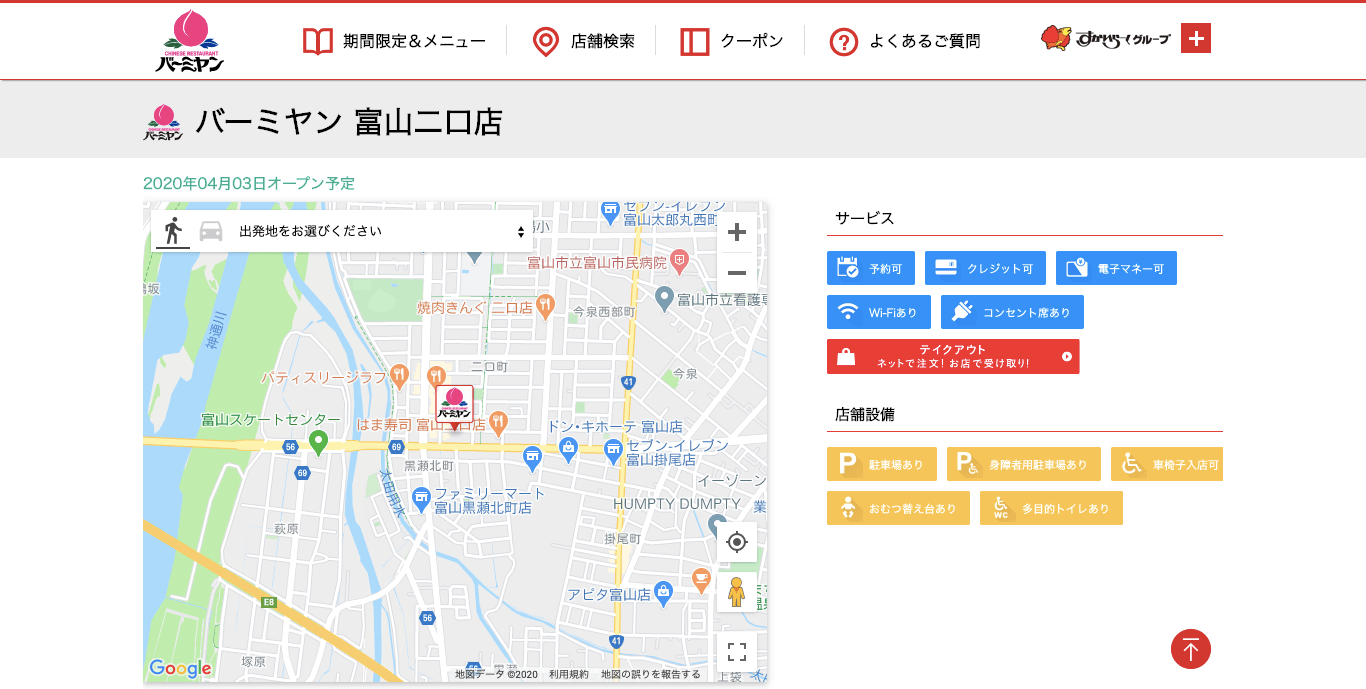Click 地図の誤りを報告する map error link
The width and height of the screenshot is (1366, 689).
click(x=651, y=674)
